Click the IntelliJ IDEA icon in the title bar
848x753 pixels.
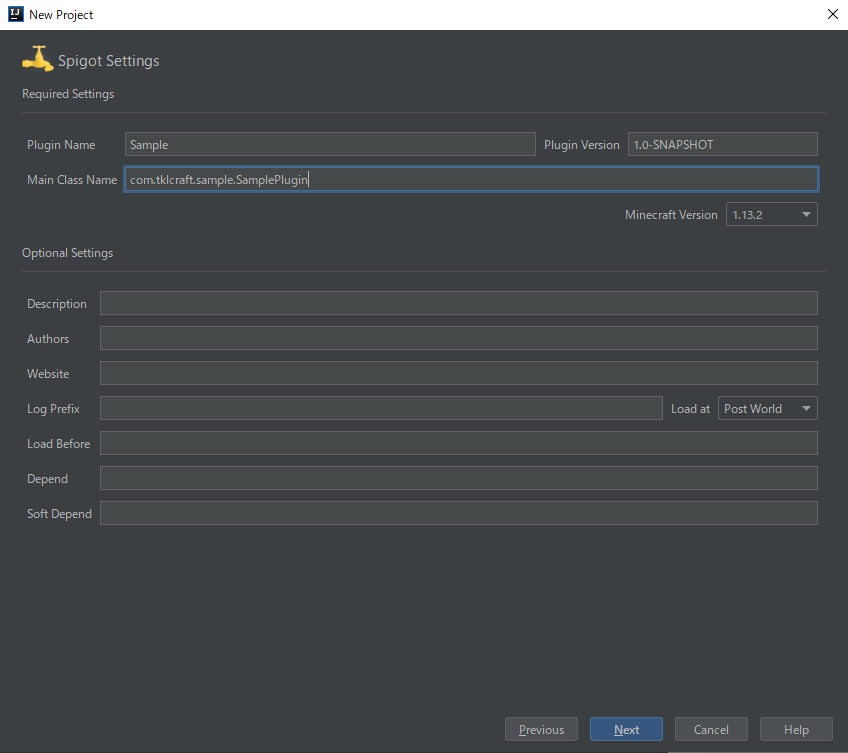pyautogui.click(x=14, y=14)
